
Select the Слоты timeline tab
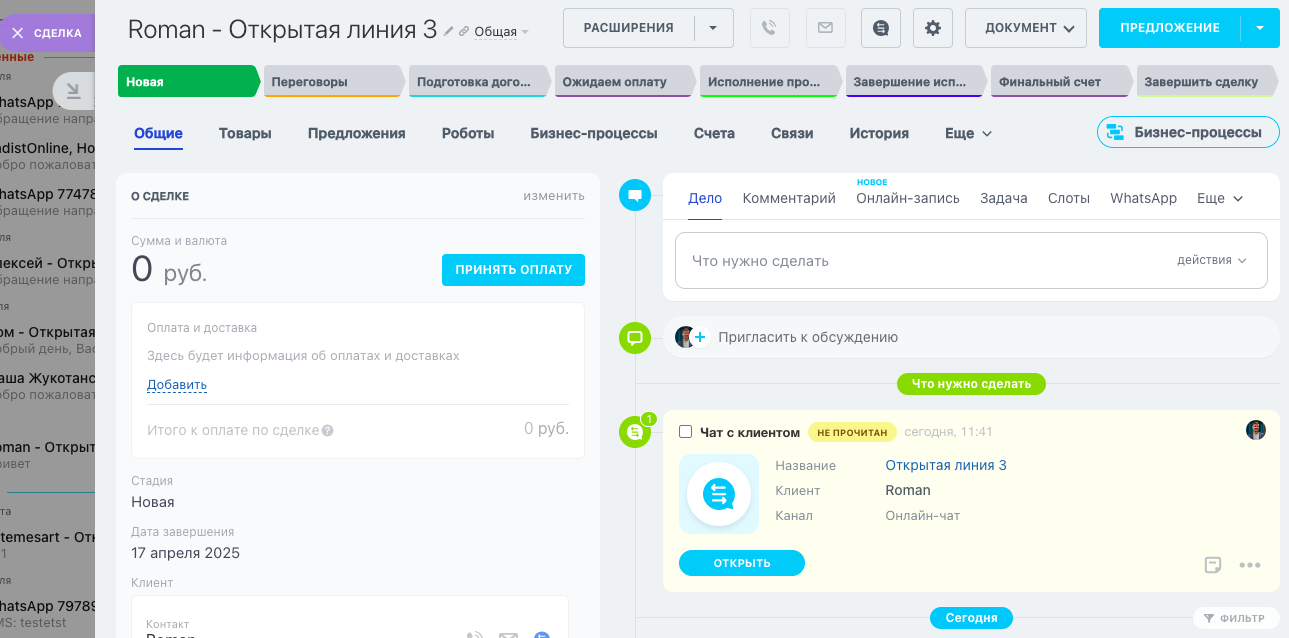[x=1069, y=198]
